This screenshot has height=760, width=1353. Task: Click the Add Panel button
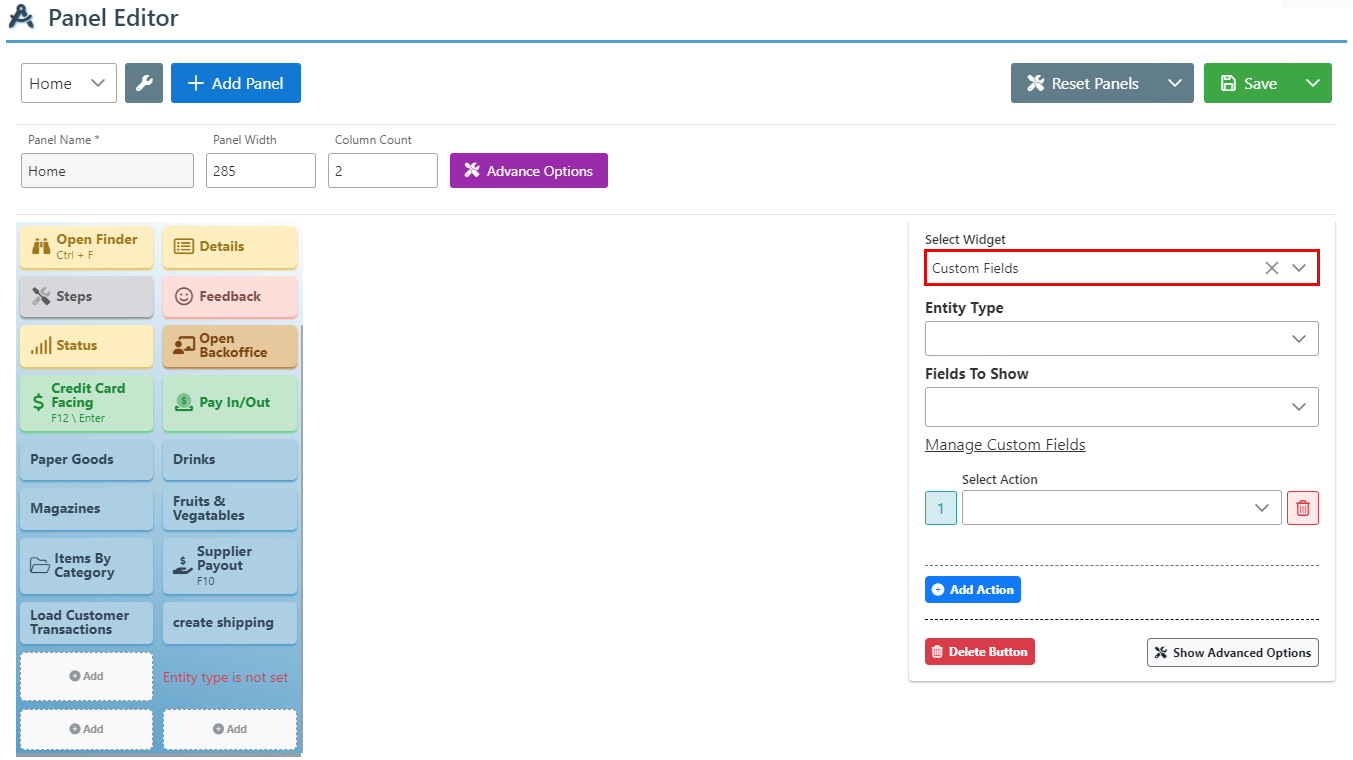236,83
